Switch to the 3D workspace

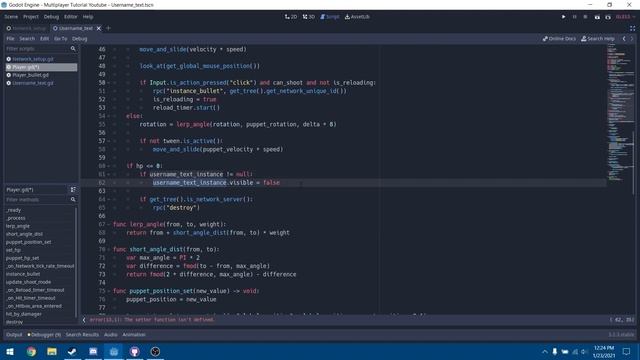point(309,17)
